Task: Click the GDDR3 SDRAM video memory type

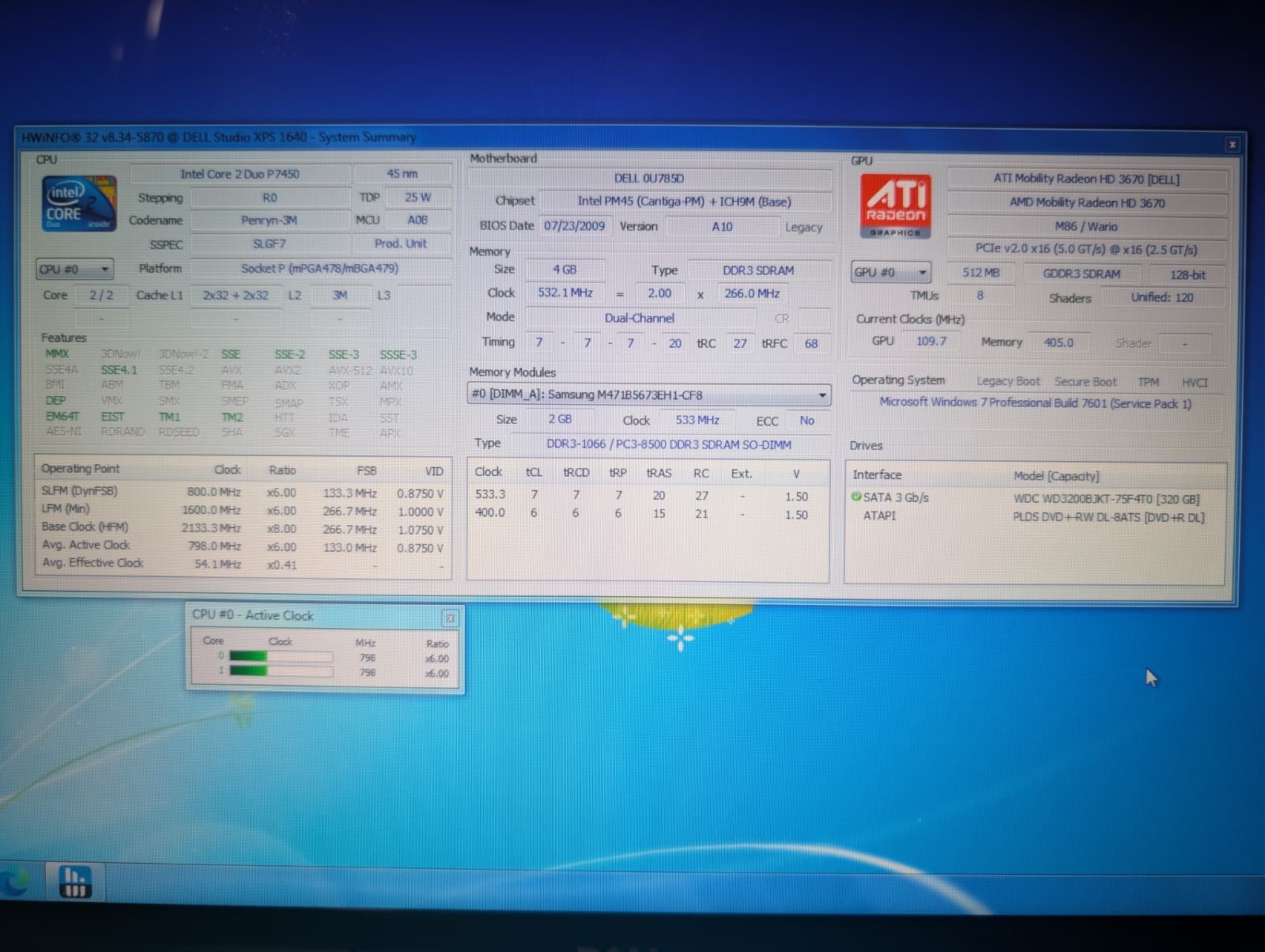Action: pos(1081,274)
